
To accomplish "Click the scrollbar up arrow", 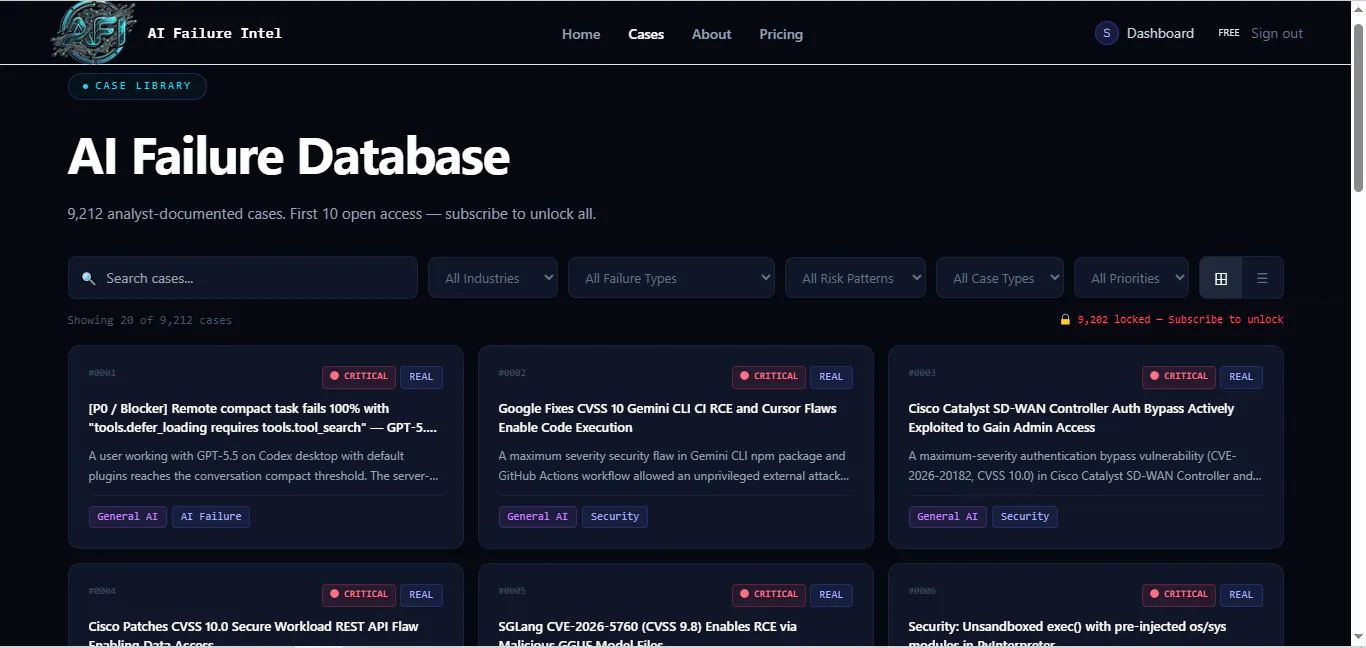I will coord(1358,9).
